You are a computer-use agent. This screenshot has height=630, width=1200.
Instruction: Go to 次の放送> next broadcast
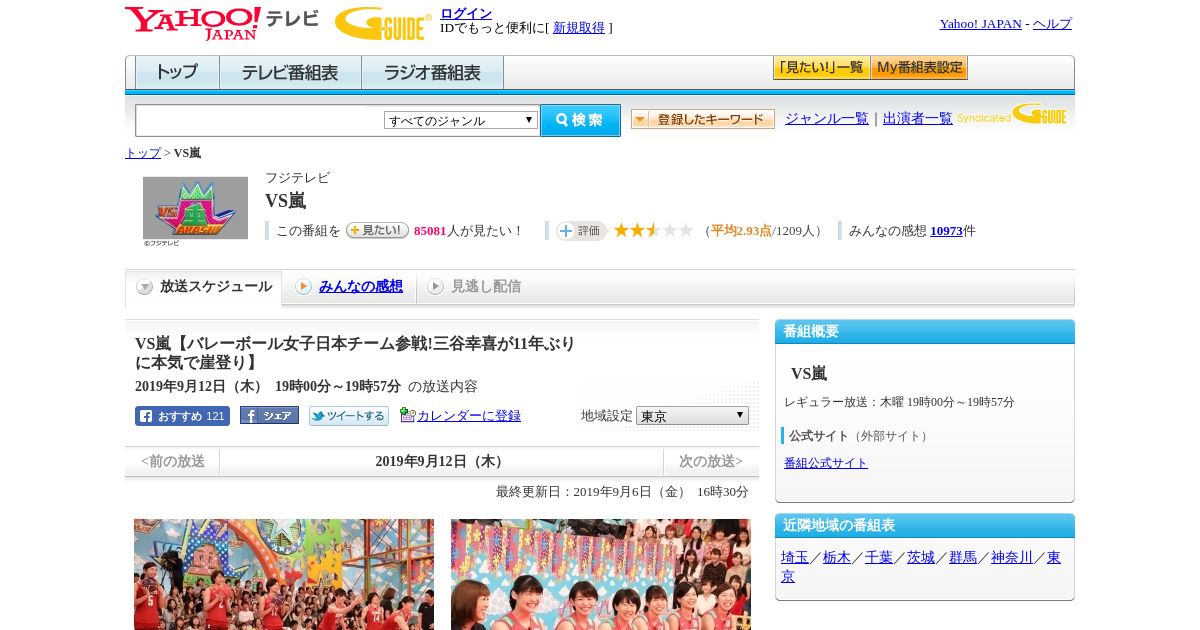(711, 461)
